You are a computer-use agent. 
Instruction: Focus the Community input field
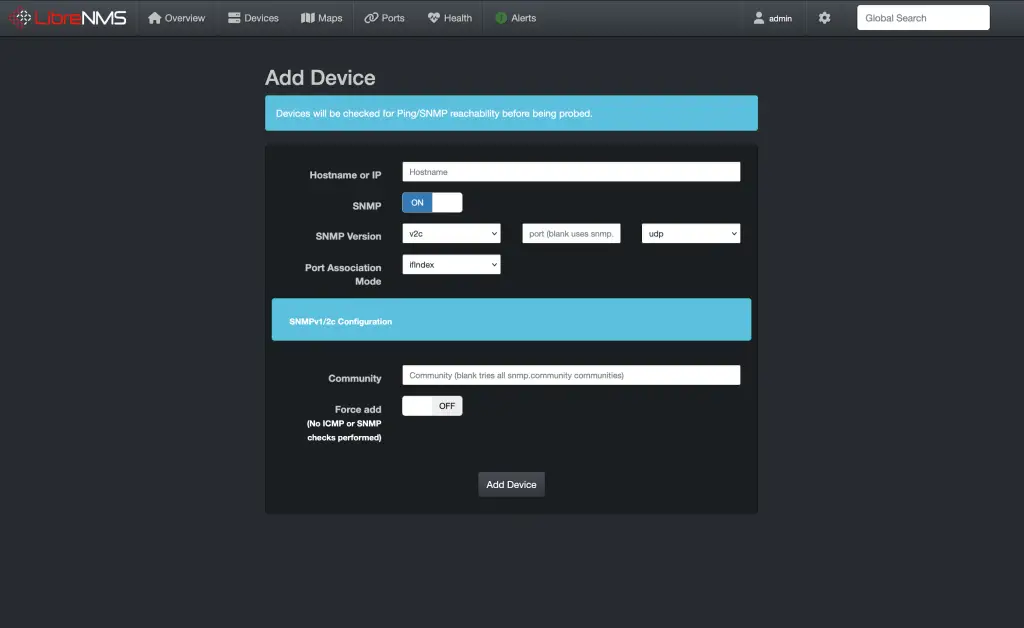(570, 374)
